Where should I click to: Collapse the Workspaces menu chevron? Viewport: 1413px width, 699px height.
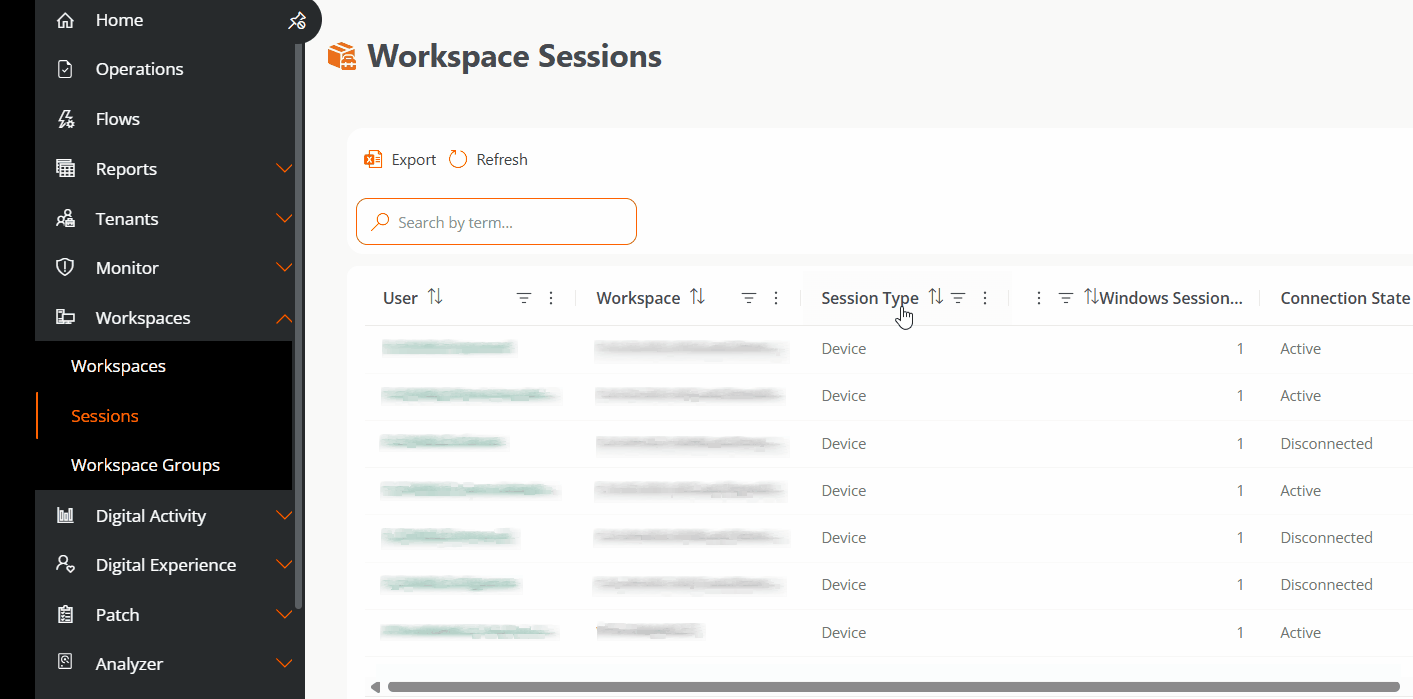[x=284, y=318]
